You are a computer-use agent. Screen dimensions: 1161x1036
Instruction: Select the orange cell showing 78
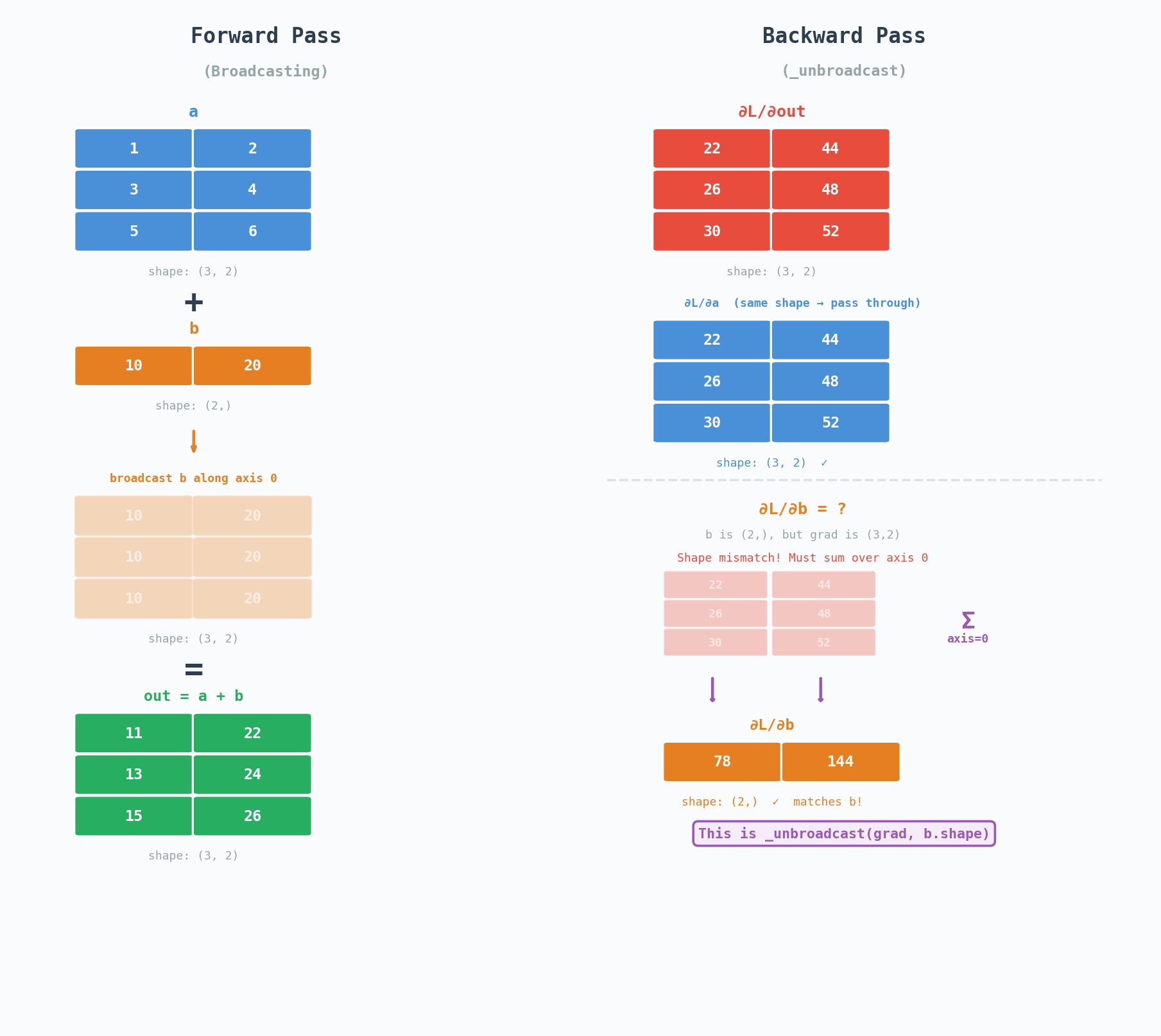point(722,762)
